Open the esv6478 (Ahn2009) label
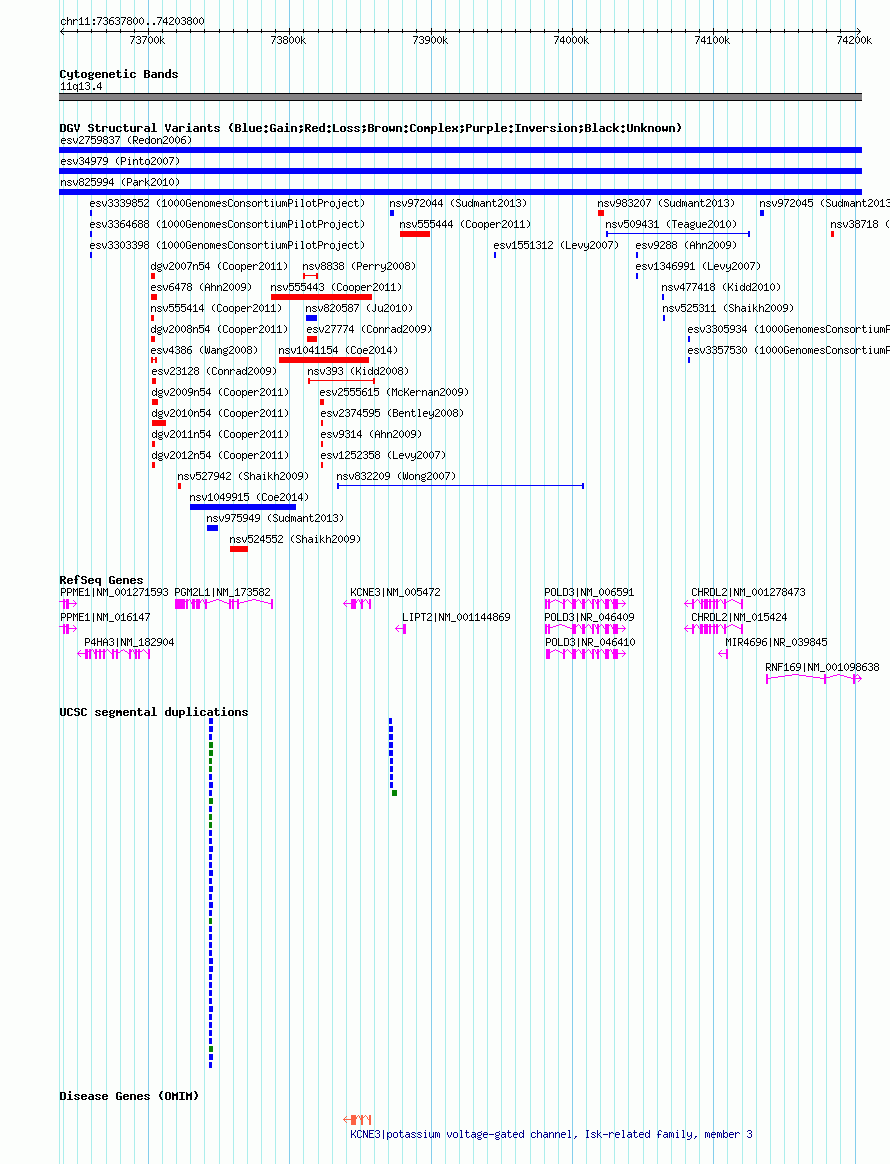The width and height of the screenshot is (890, 1164). coord(201,287)
